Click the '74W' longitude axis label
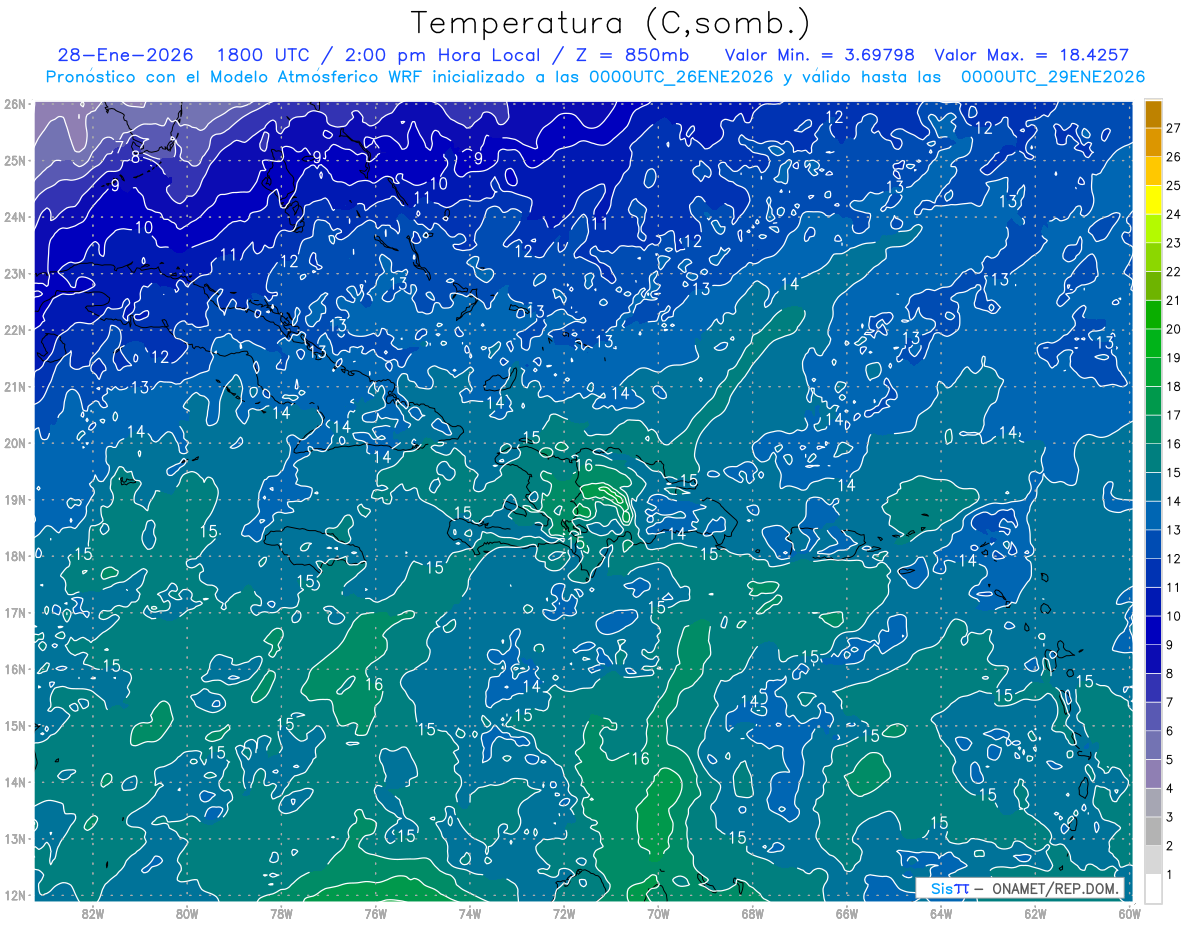1200x927 pixels. (x=469, y=913)
